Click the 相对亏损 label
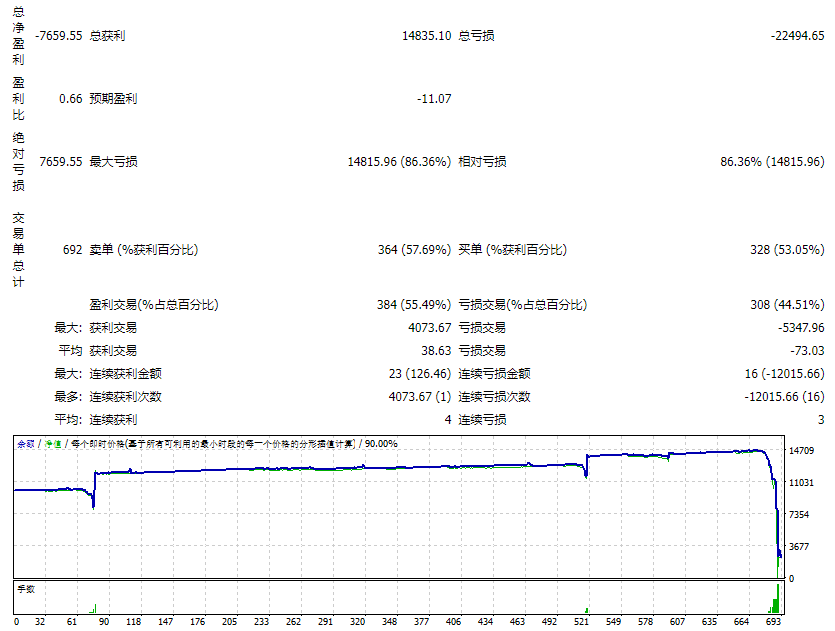The width and height of the screenshot is (835, 631). click(482, 162)
